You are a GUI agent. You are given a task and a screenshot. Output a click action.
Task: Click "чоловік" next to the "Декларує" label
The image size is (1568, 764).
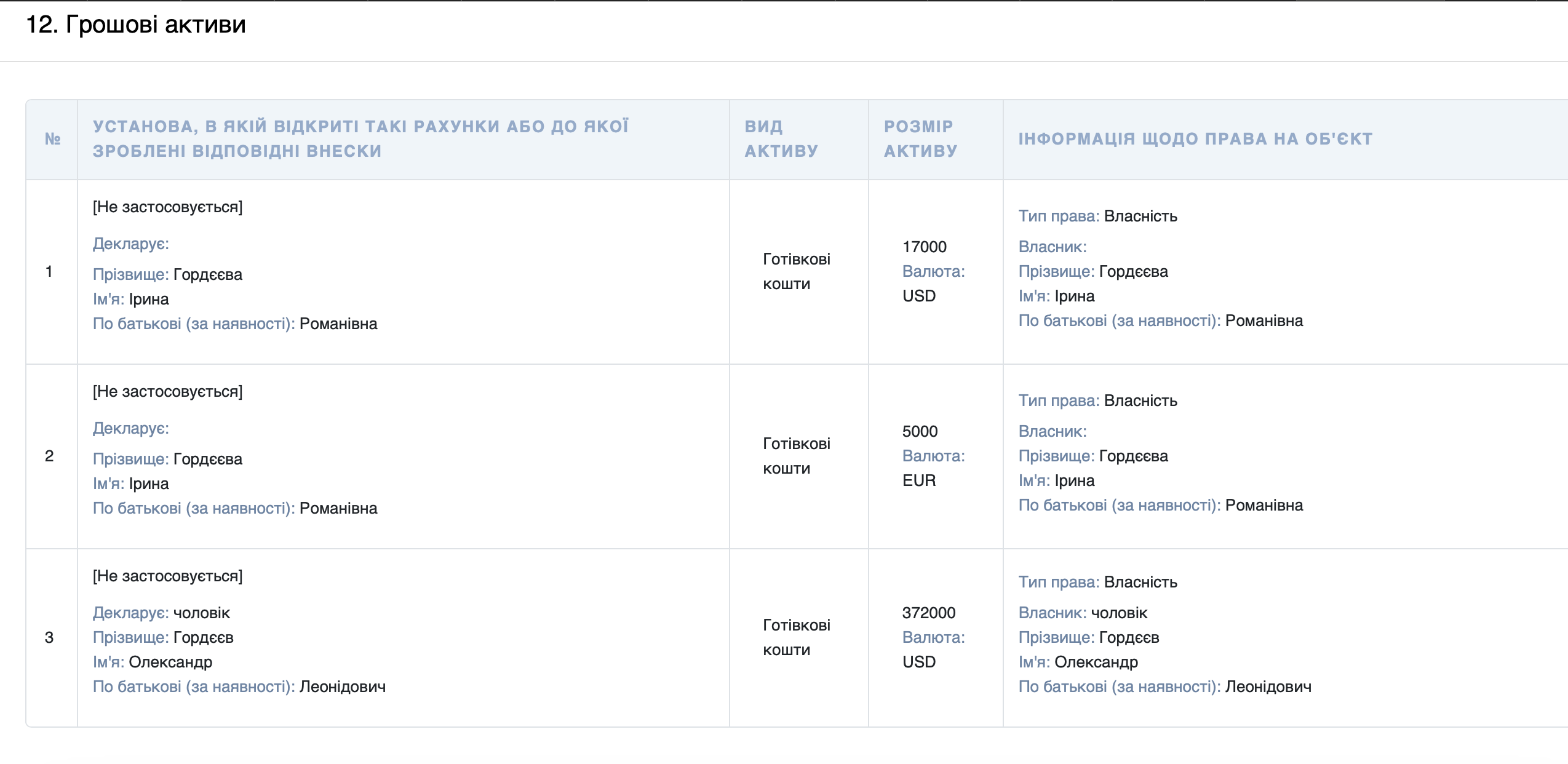pos(202,613)
